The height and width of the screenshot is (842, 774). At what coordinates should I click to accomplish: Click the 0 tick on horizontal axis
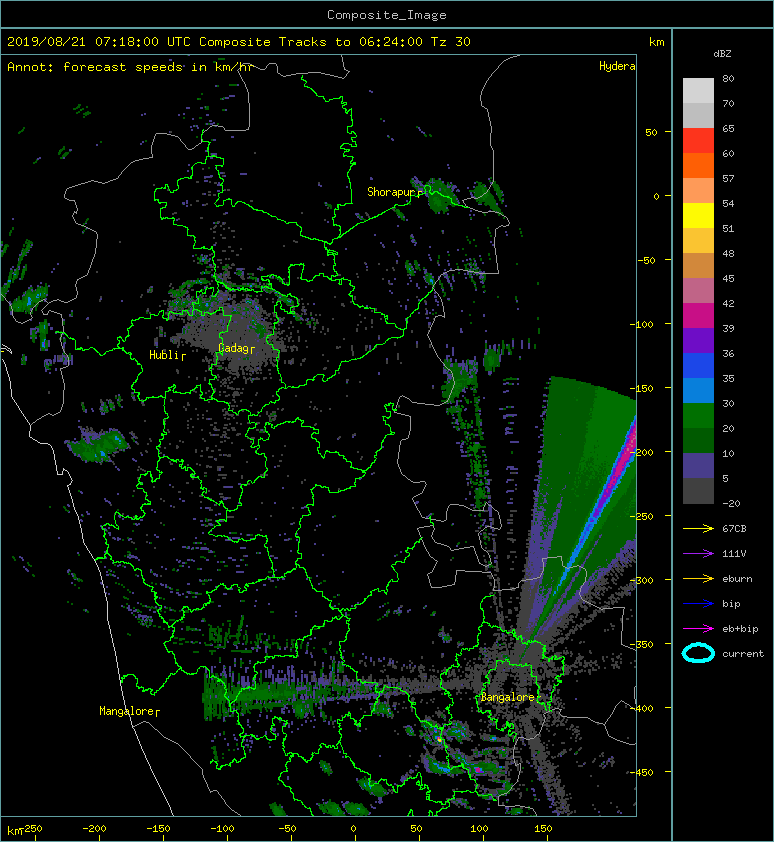coord(353,829)
